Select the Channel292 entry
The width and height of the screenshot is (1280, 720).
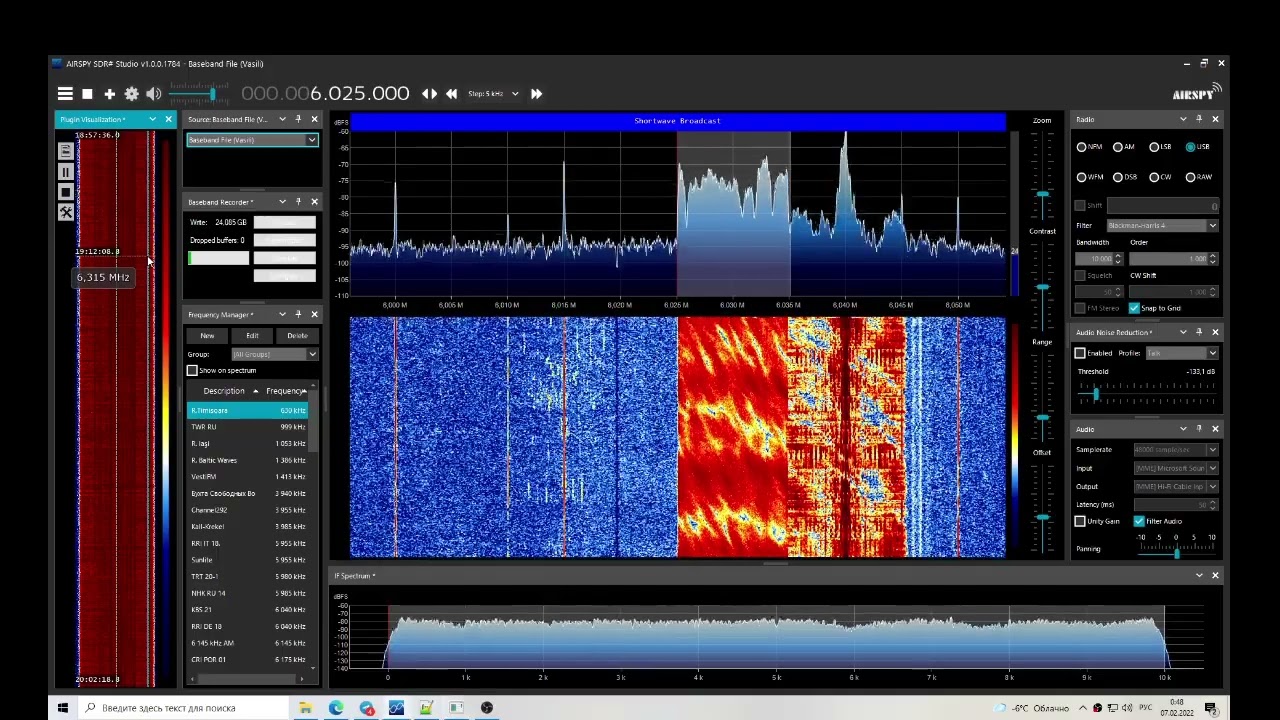tap(248, 510)
